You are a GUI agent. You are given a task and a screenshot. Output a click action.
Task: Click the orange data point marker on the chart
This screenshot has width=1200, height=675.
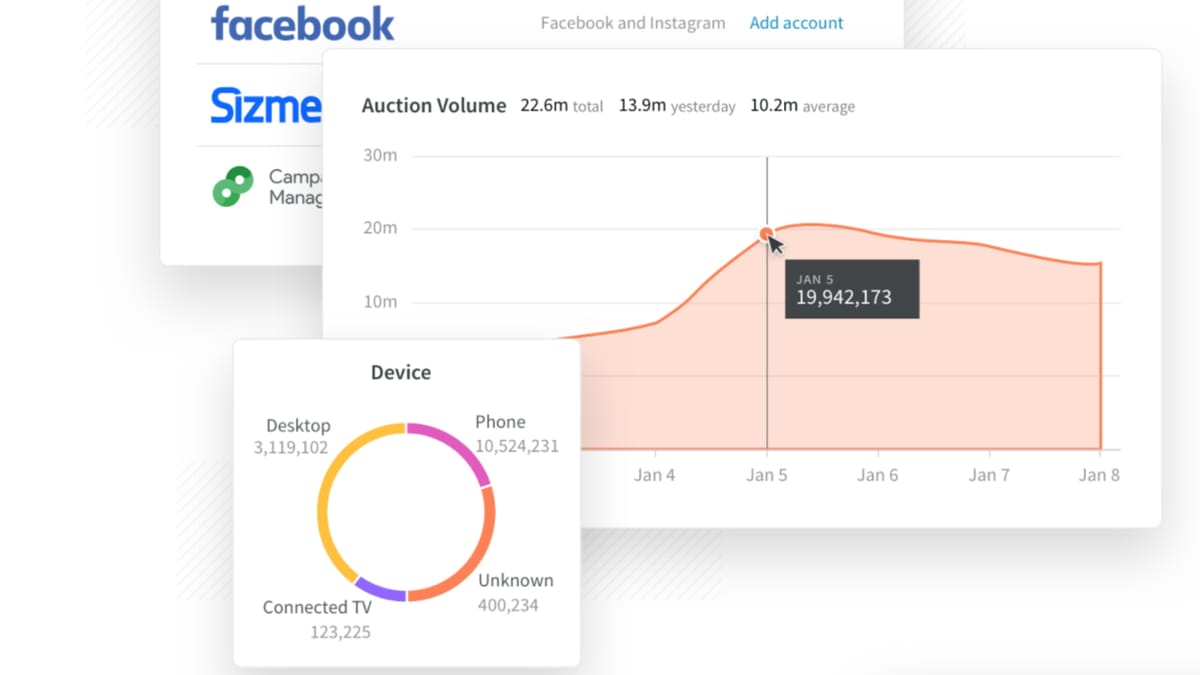[767, 235]
